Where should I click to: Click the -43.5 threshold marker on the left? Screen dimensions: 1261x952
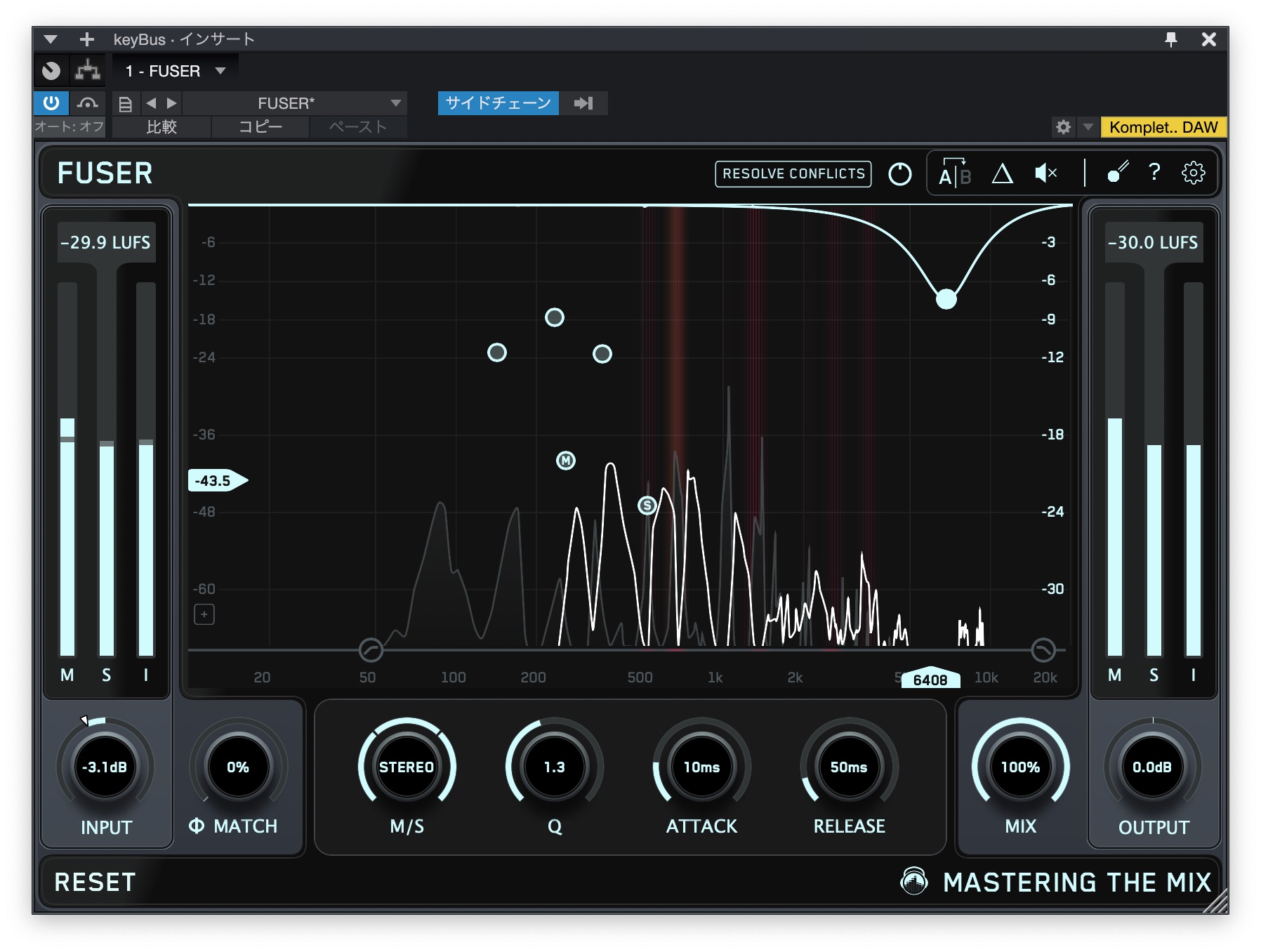point(214,480)
